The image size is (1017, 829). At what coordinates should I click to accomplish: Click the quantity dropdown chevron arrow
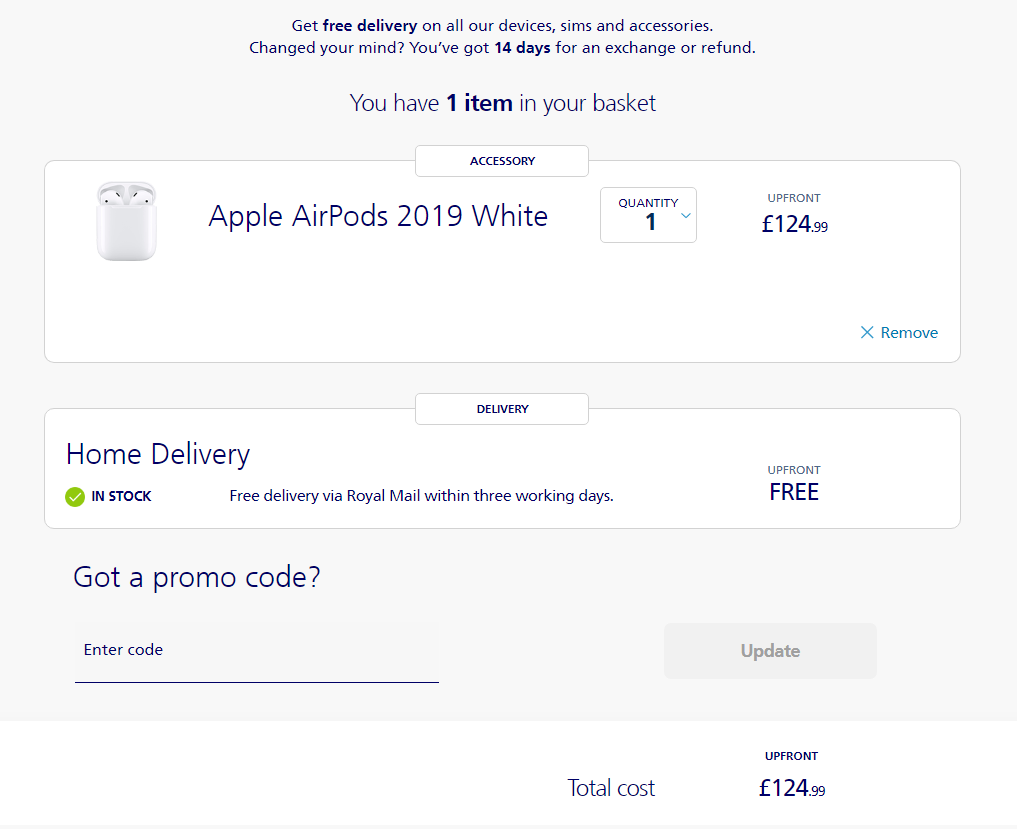tap(686, 216)
